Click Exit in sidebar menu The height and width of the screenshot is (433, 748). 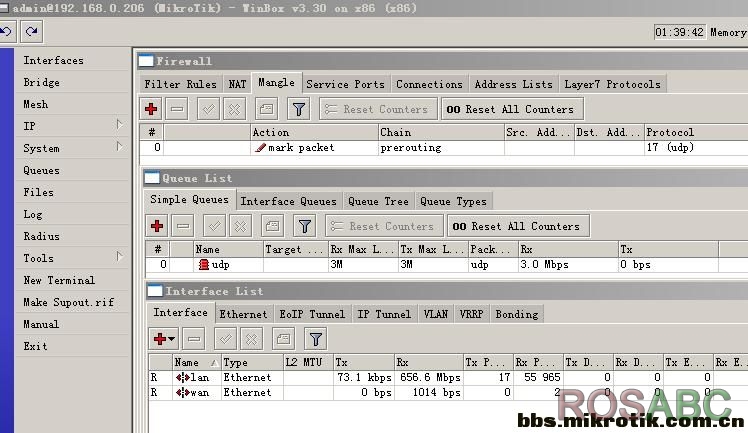pos(36,346)
